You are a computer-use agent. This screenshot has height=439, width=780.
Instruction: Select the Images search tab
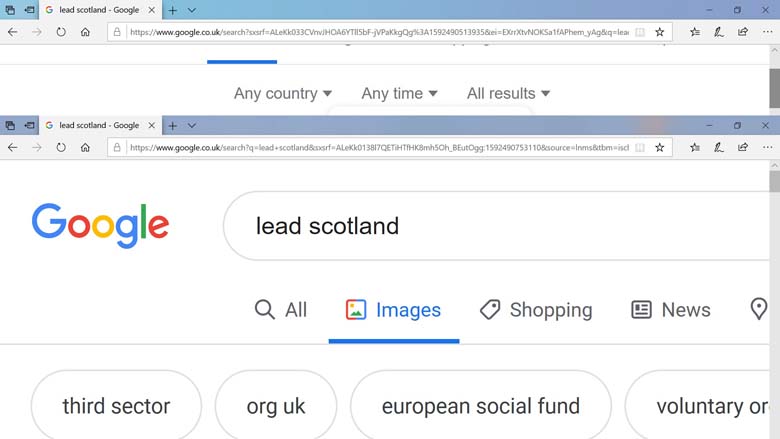click(393, 310)
